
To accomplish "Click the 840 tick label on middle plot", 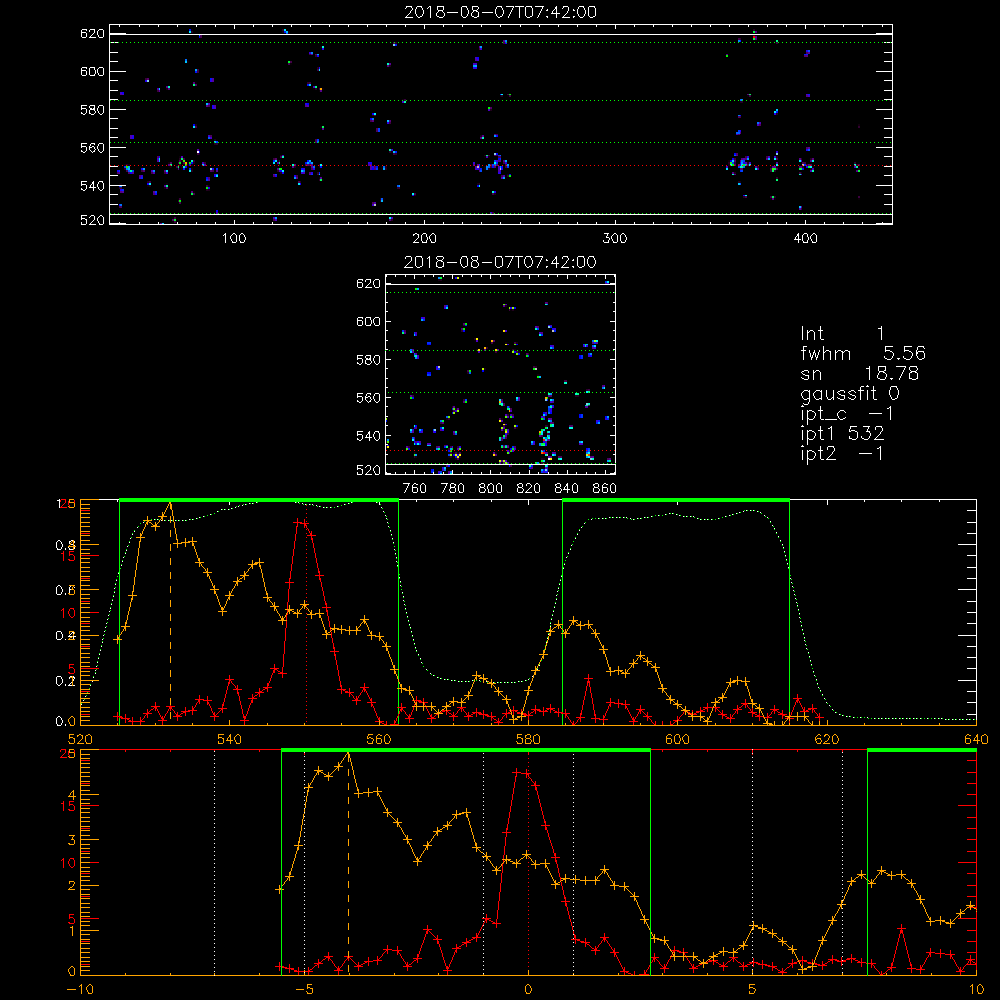I will click(x=566, y=489).
